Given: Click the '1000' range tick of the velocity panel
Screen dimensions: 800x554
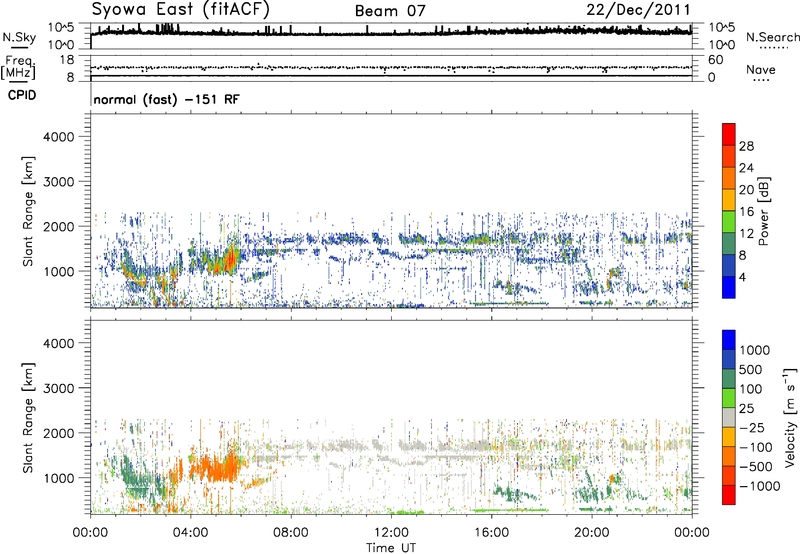Looking at the screenshot, I should pos(58,478).
